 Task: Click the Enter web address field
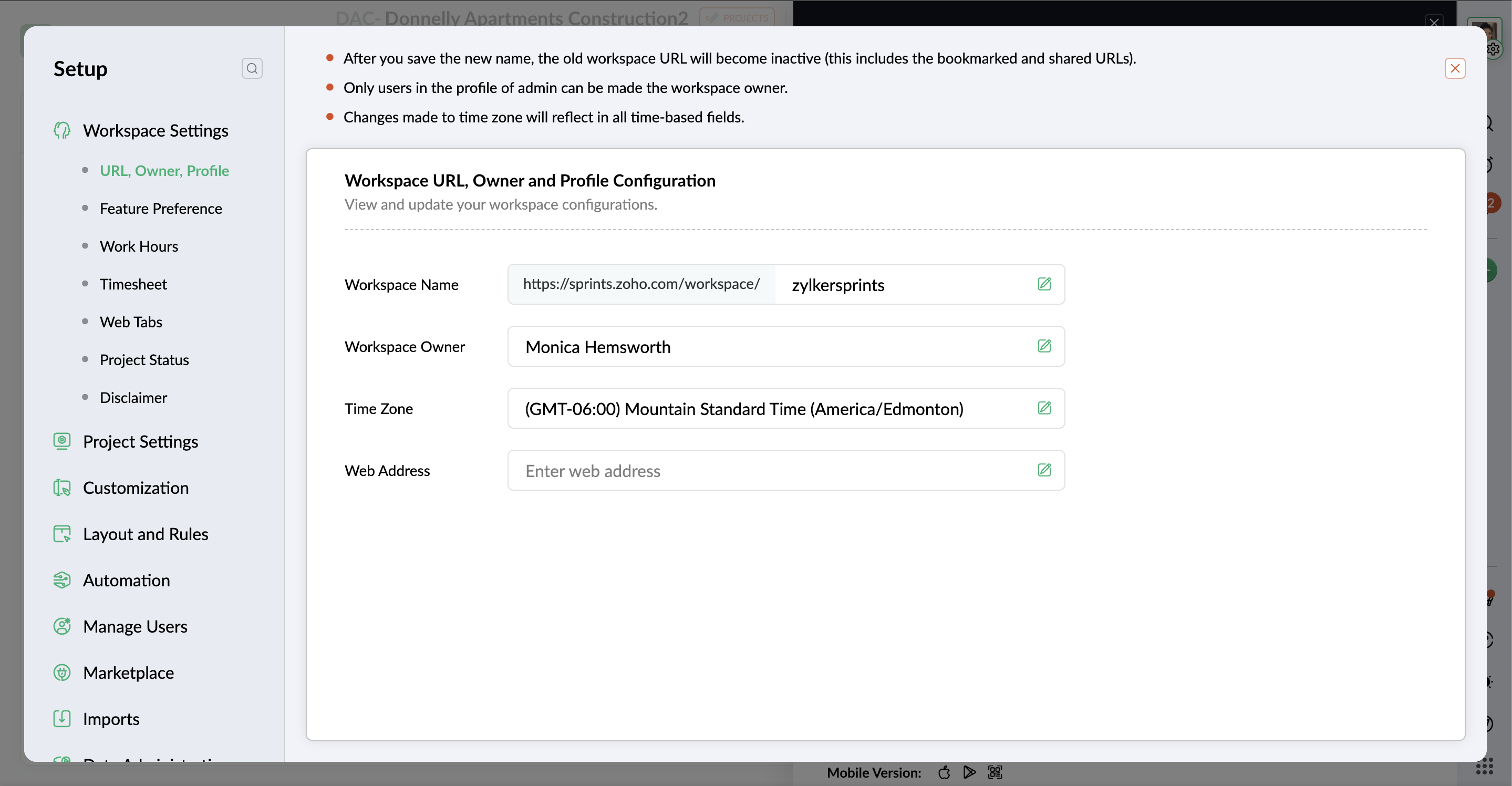[786, 470]
